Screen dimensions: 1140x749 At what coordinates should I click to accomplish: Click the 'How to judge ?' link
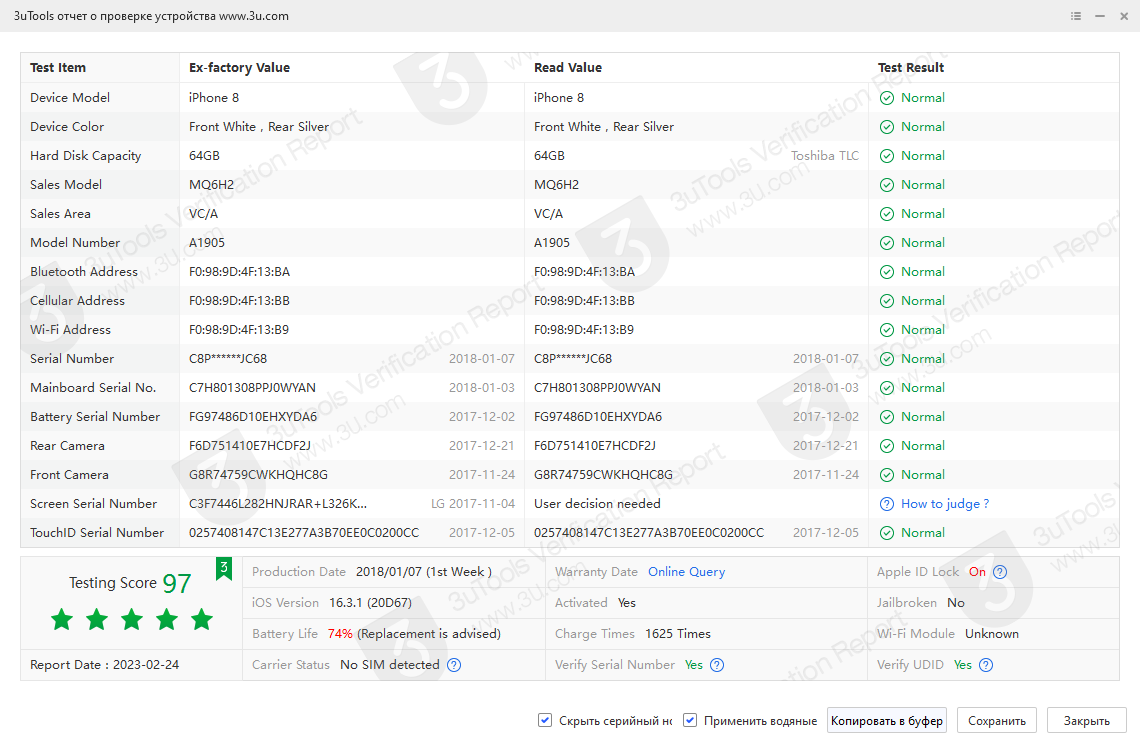click(x=945, y=504)
